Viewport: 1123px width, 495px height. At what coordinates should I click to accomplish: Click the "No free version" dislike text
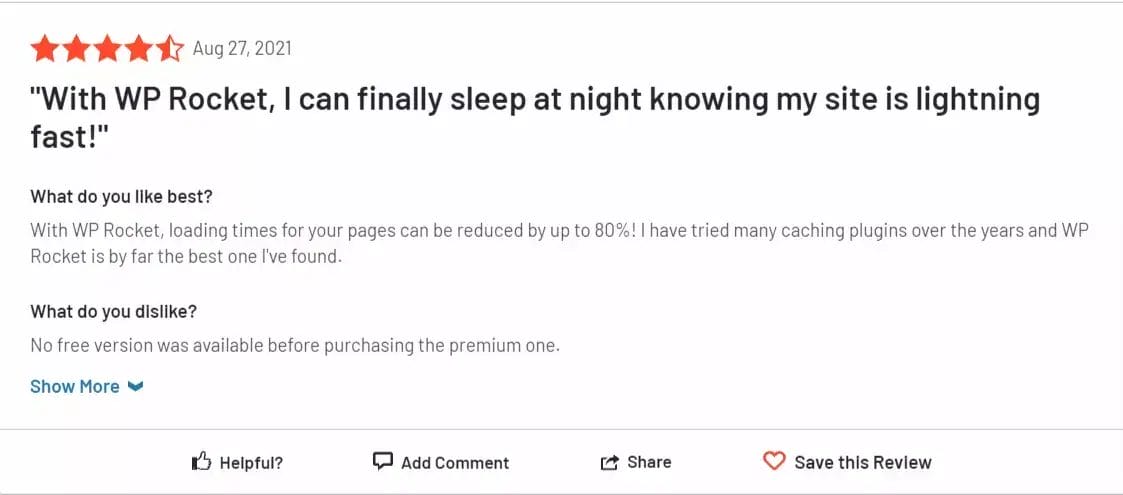(294, 346)
